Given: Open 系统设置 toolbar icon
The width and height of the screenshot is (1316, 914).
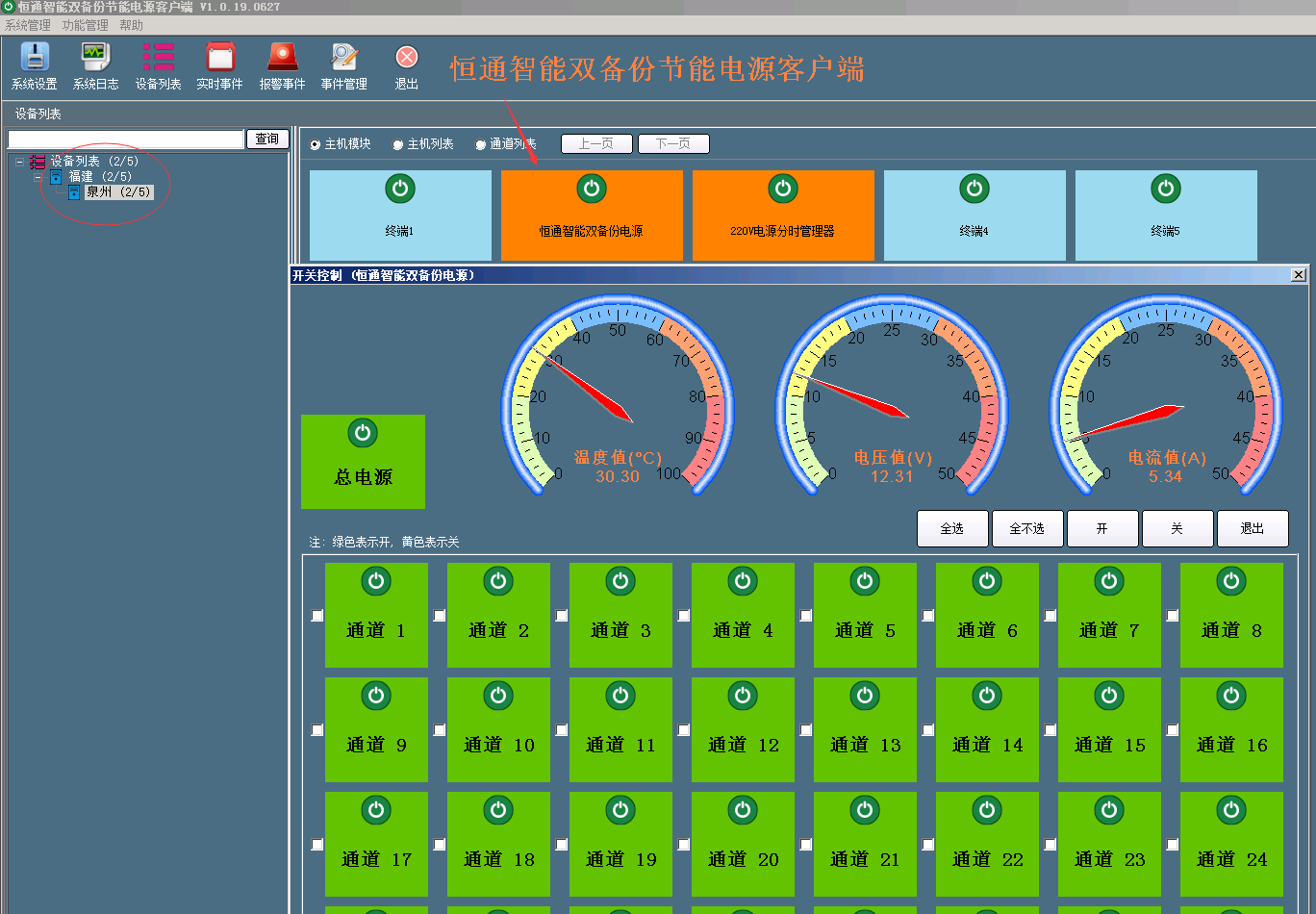Looking at the screenshot, I should [35, 58].
